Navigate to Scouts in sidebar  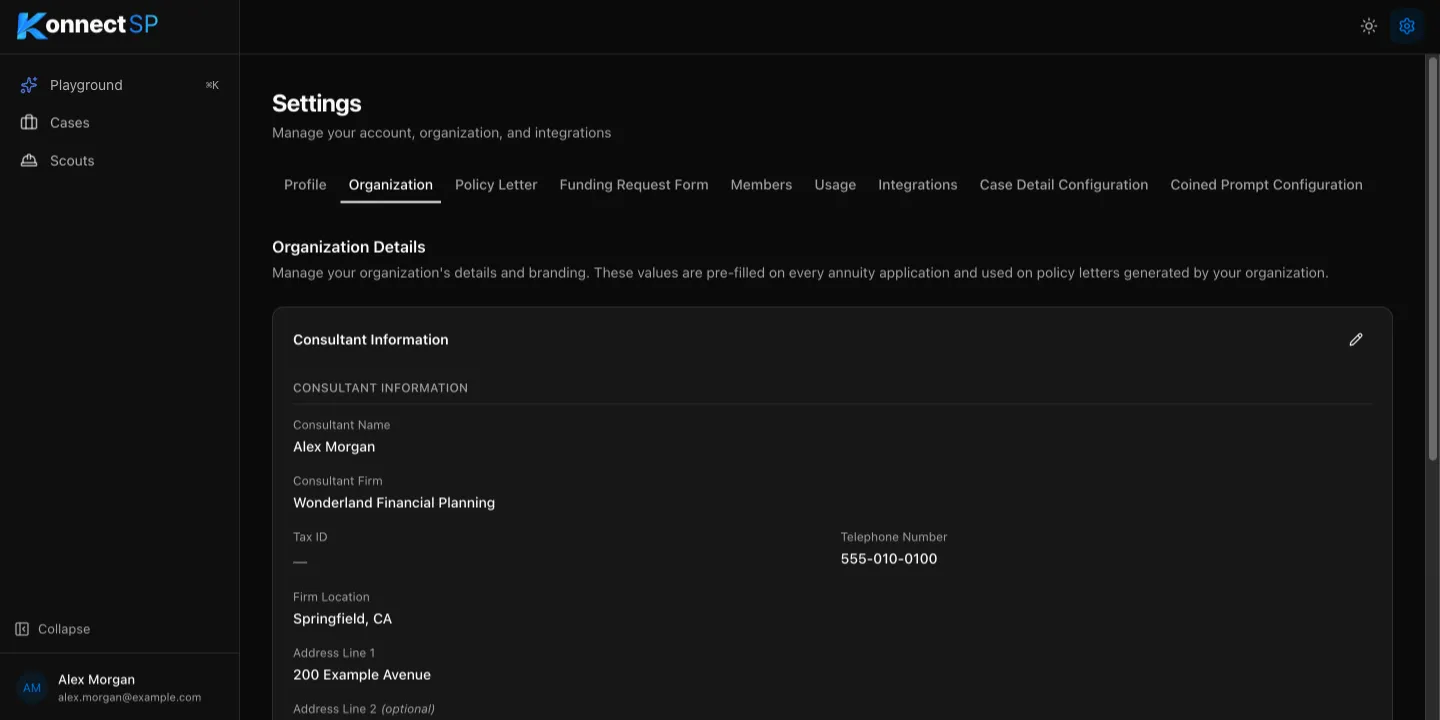click(120, 161)
